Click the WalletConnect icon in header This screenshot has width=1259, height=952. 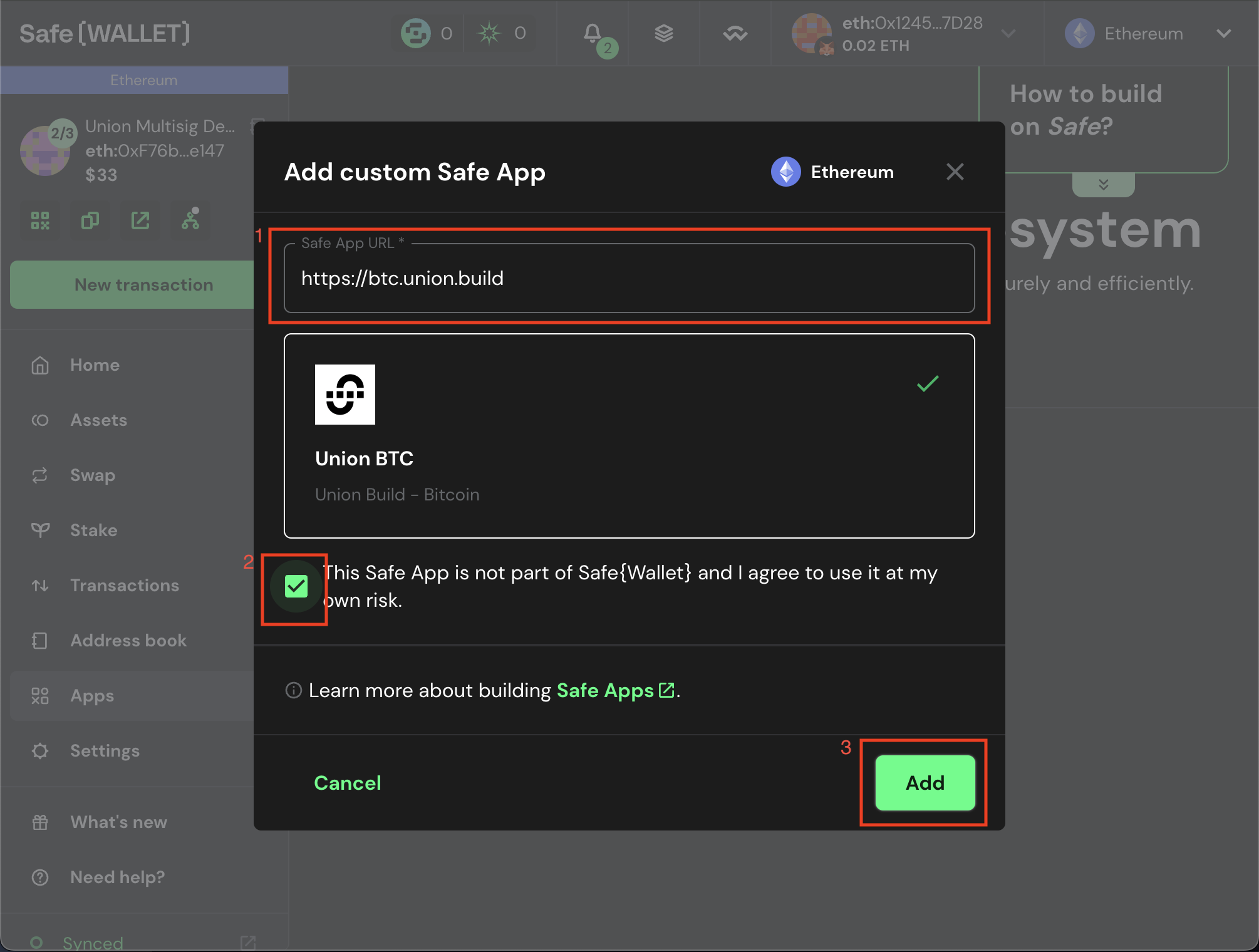click(735, 33)
